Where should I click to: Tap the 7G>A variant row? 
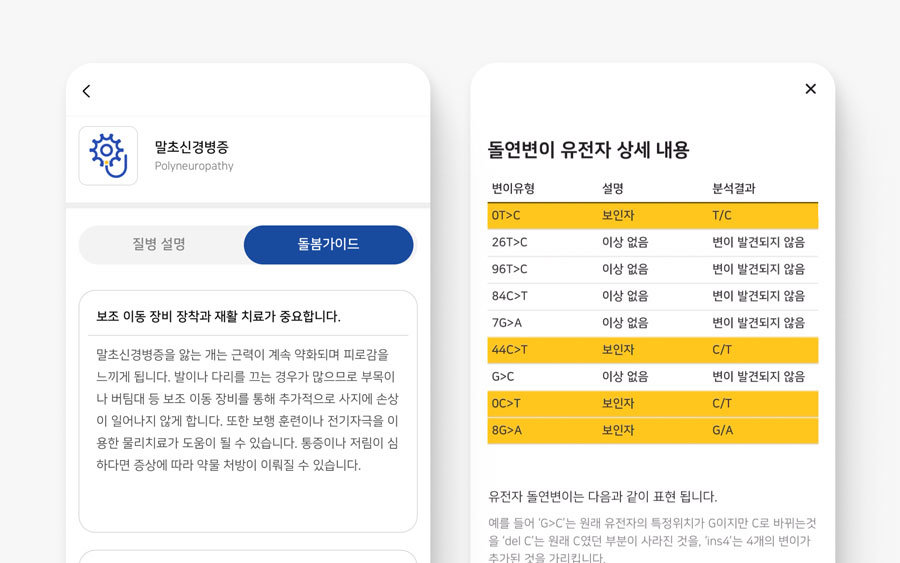652,323
